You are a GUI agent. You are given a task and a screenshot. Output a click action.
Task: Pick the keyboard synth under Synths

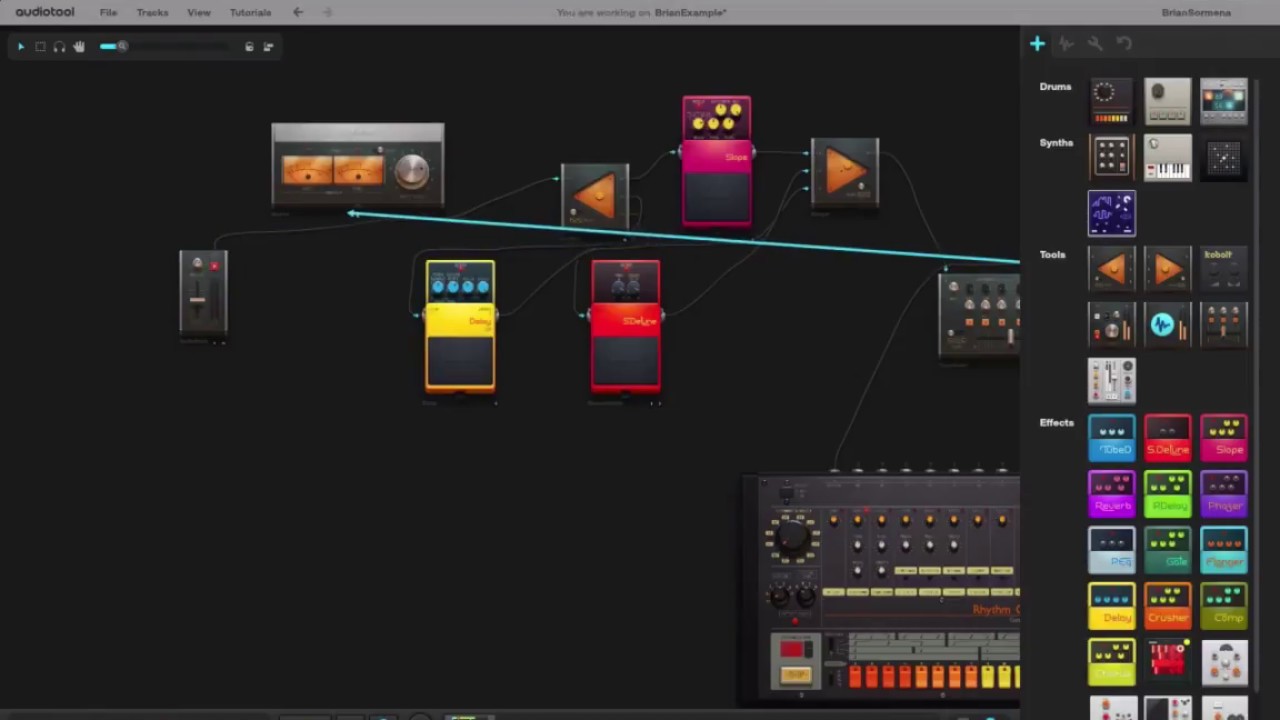pyautogui.click(x=1167, y=157)
